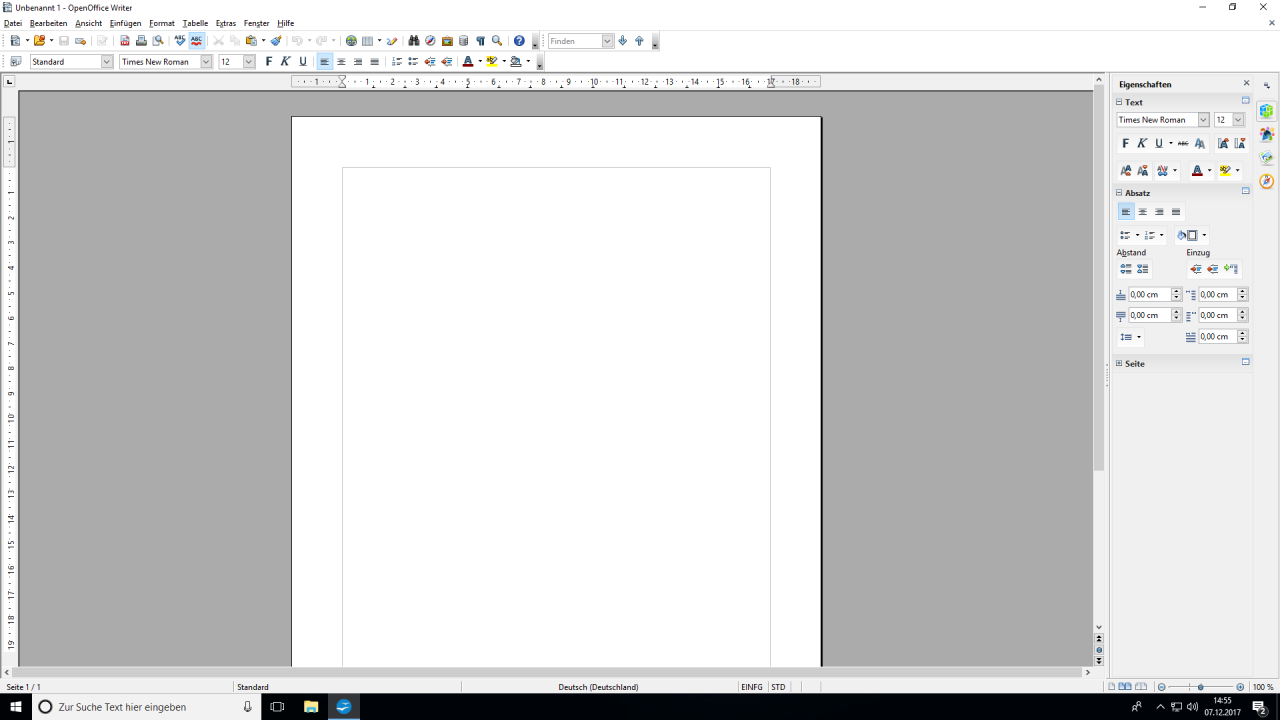Toggle numbering list in formatting toolbar
Screen dimensions: 1280x720
point(397,61)
